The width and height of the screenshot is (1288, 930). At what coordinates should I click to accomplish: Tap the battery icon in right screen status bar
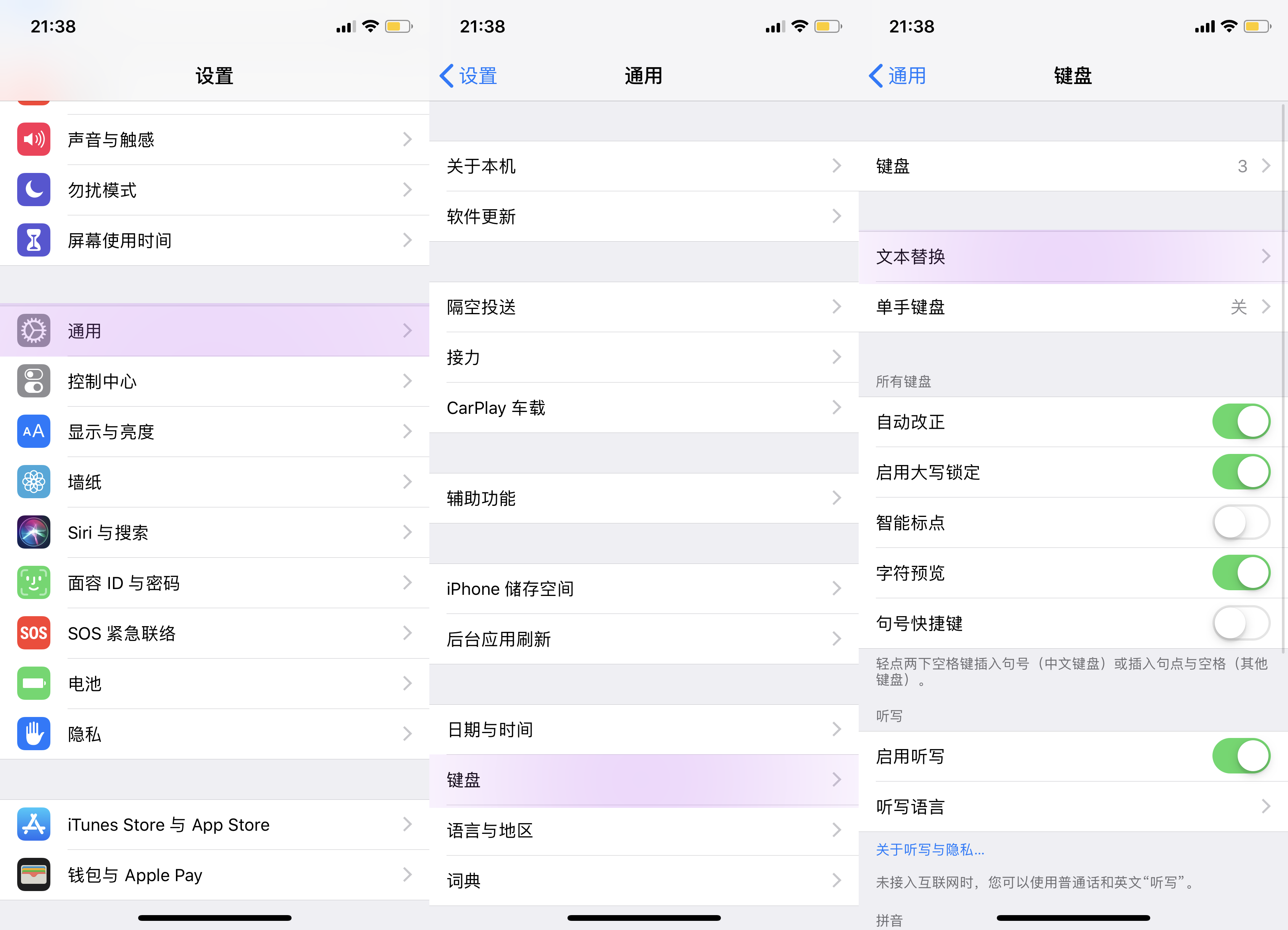coord(1257,26)
